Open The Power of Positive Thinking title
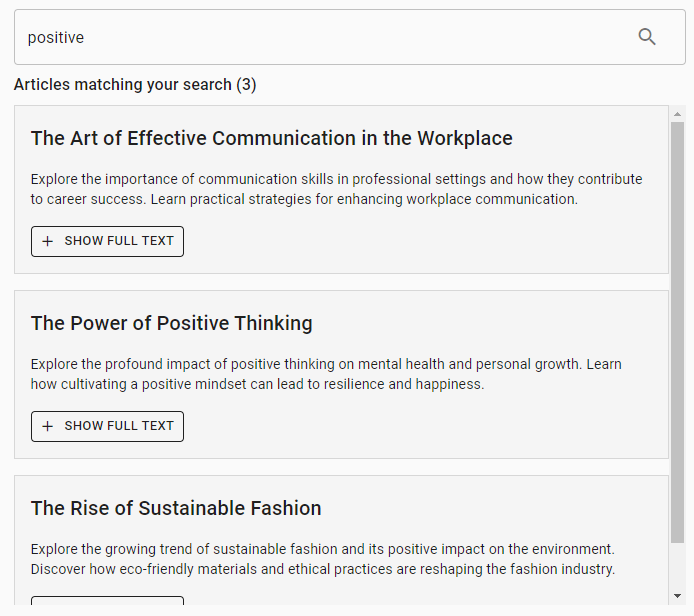The image size is (694, 616). click(171, 323)
